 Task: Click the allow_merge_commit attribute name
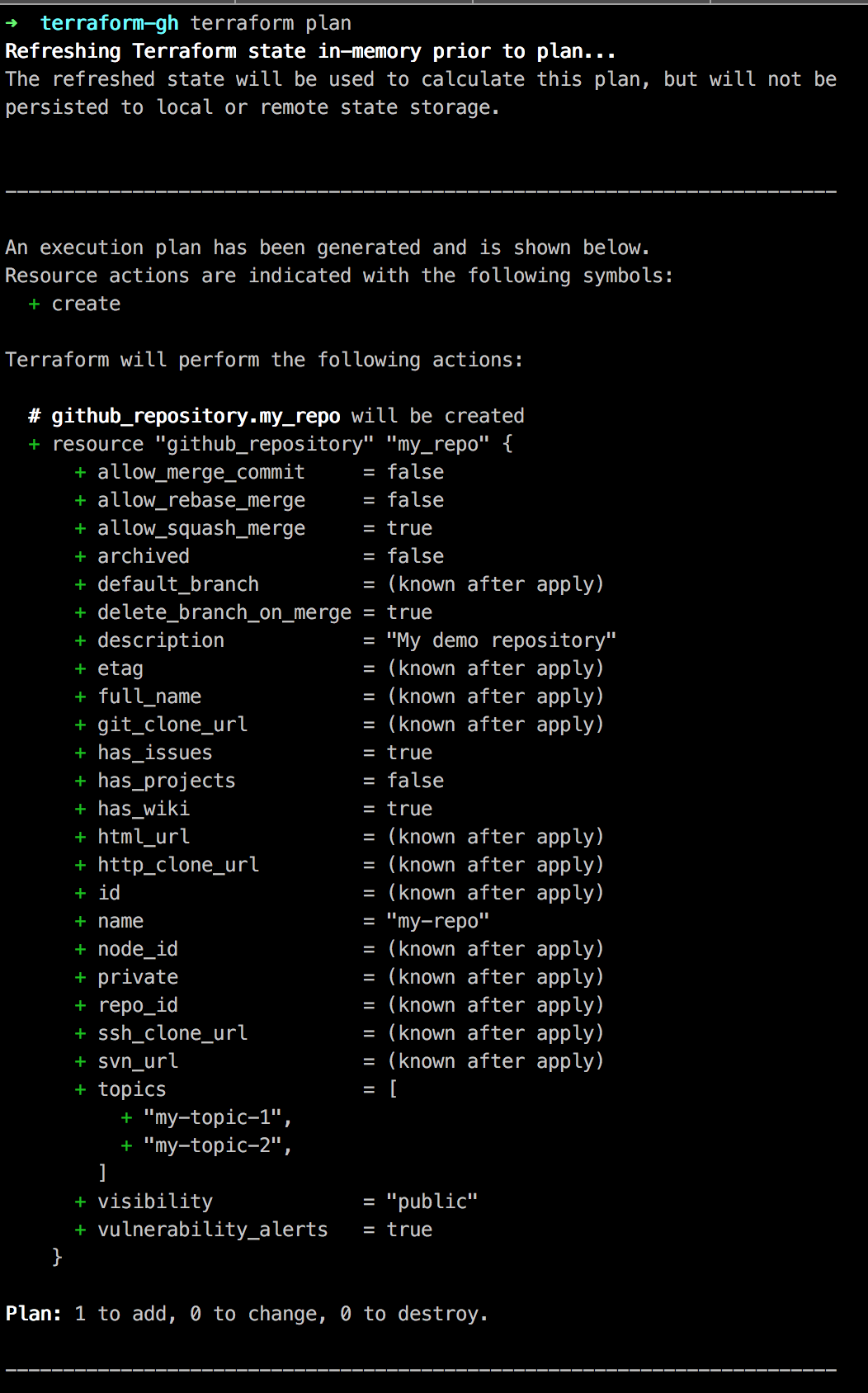201,472
